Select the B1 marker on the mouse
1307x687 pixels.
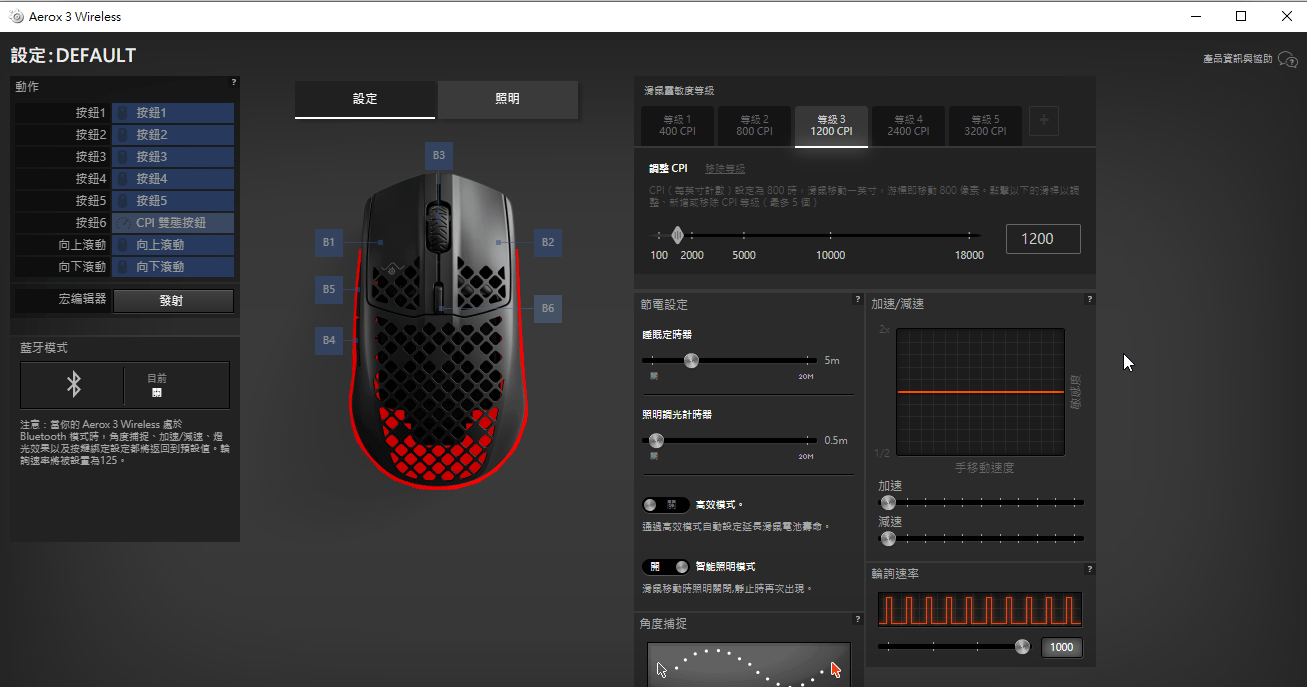328,242
